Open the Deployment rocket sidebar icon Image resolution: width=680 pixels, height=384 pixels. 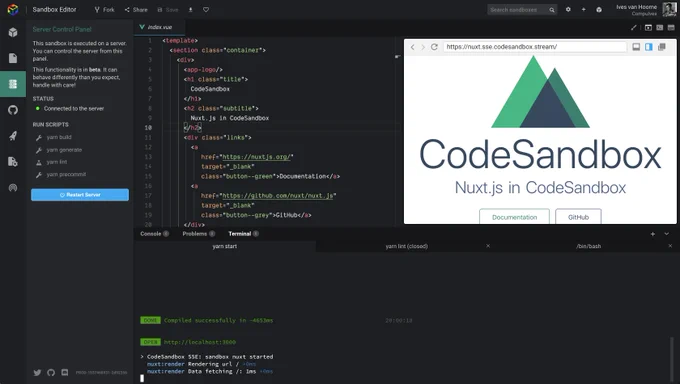pyautogui.click(x=13, y=136)
